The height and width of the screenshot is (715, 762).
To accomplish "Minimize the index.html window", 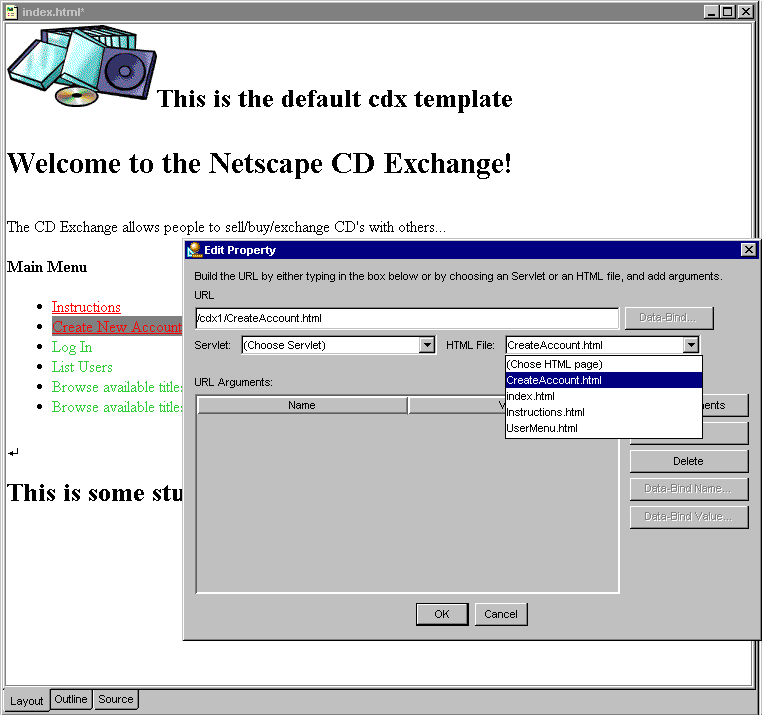I will (x=711, y=12).
